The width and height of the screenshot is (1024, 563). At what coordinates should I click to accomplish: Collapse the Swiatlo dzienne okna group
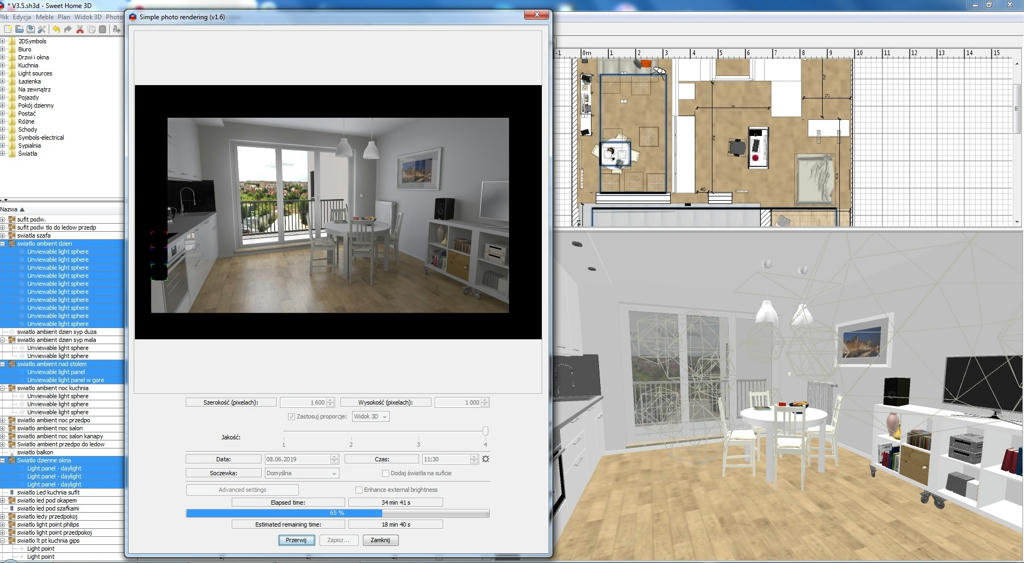coord(3,460)
